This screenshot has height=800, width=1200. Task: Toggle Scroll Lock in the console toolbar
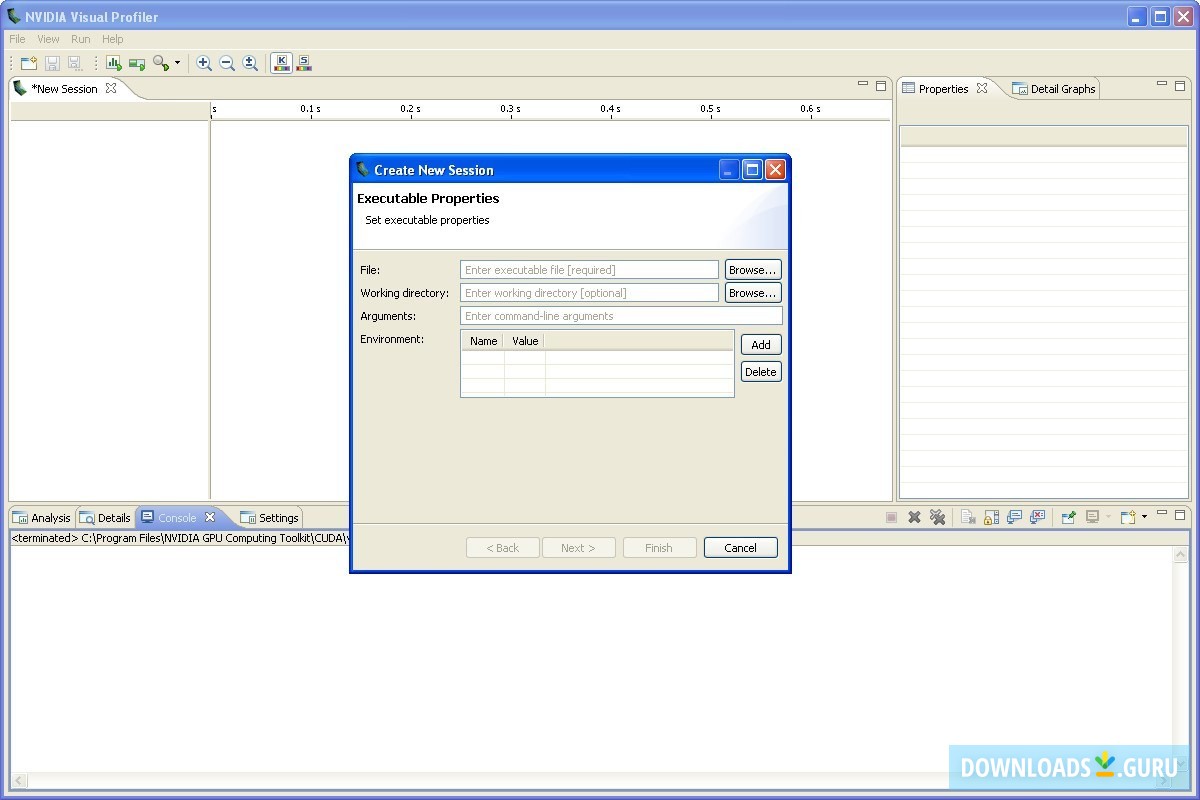[991, 516]
